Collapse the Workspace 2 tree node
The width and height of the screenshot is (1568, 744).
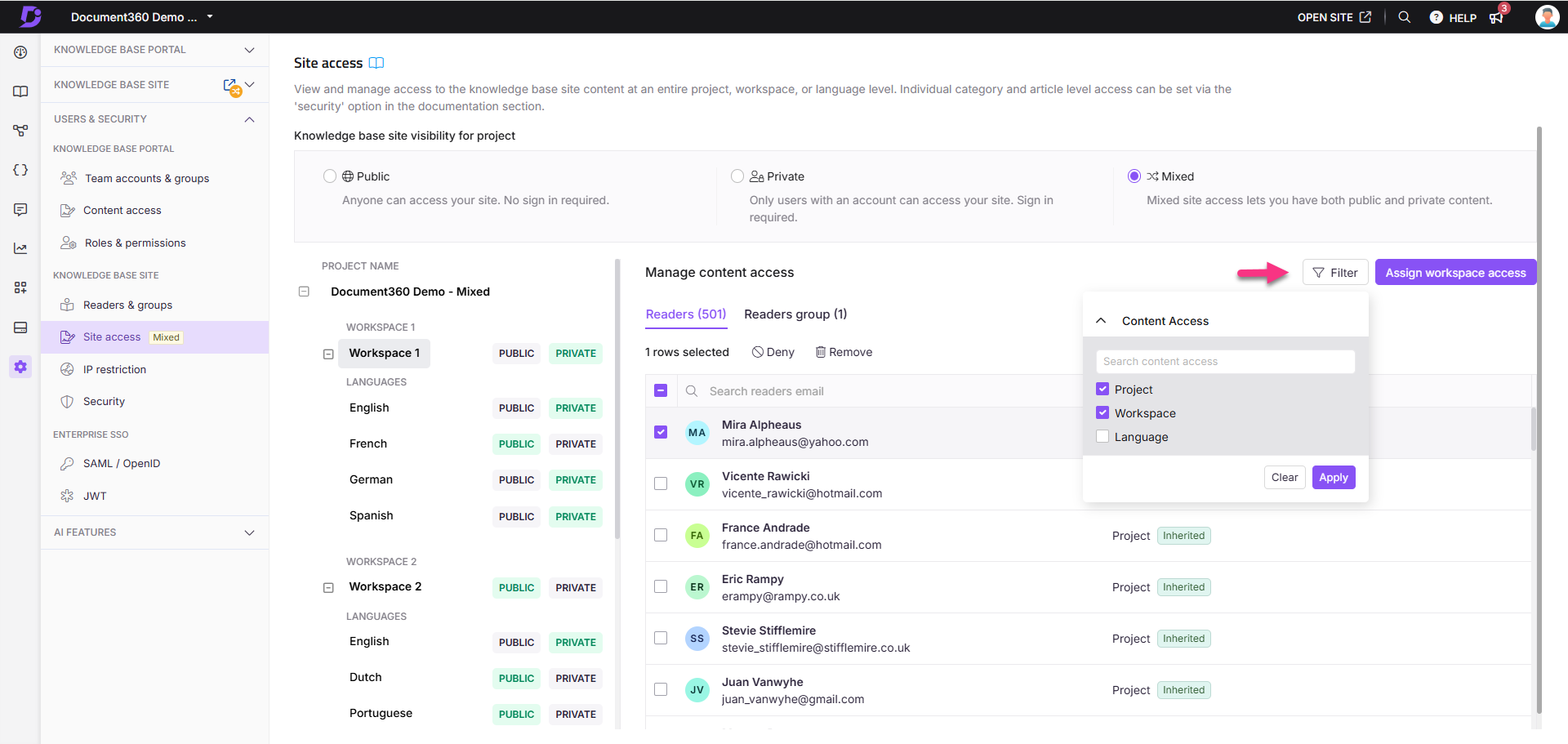click(x=328, y=587)
